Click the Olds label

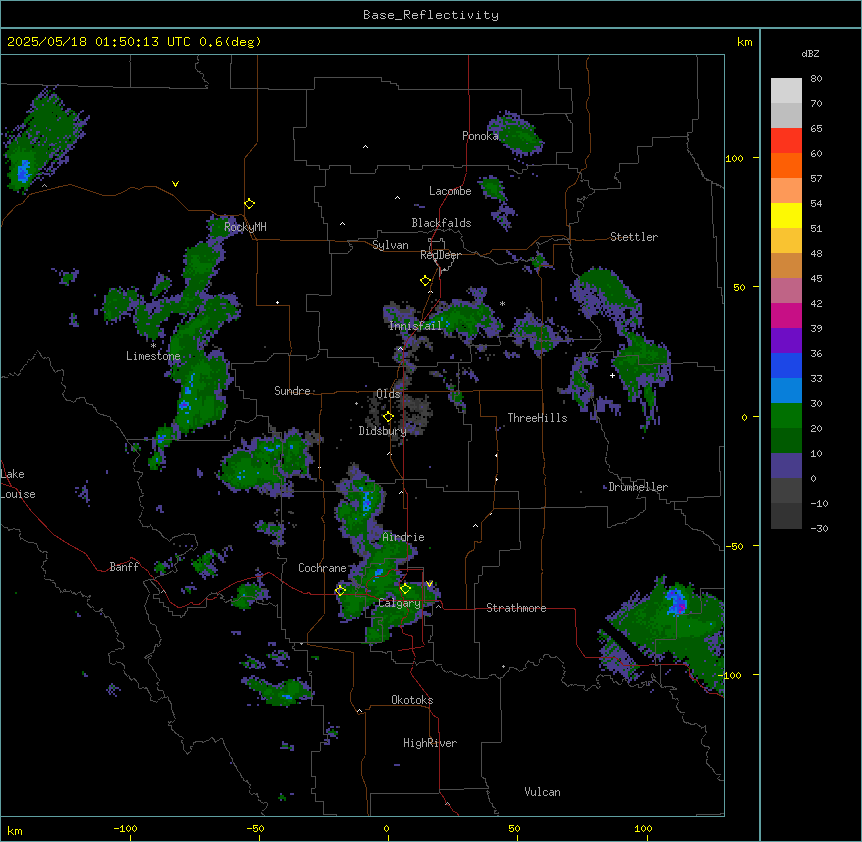pyautogui.click(x=388, y=394)
